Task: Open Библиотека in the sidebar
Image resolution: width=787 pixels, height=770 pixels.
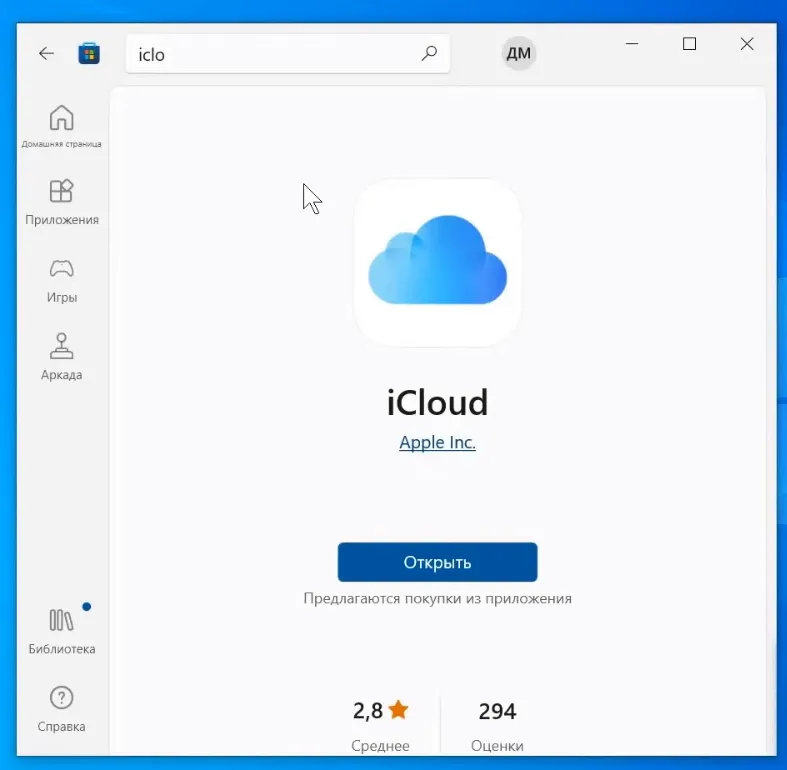Action: [x=61, y=631]
